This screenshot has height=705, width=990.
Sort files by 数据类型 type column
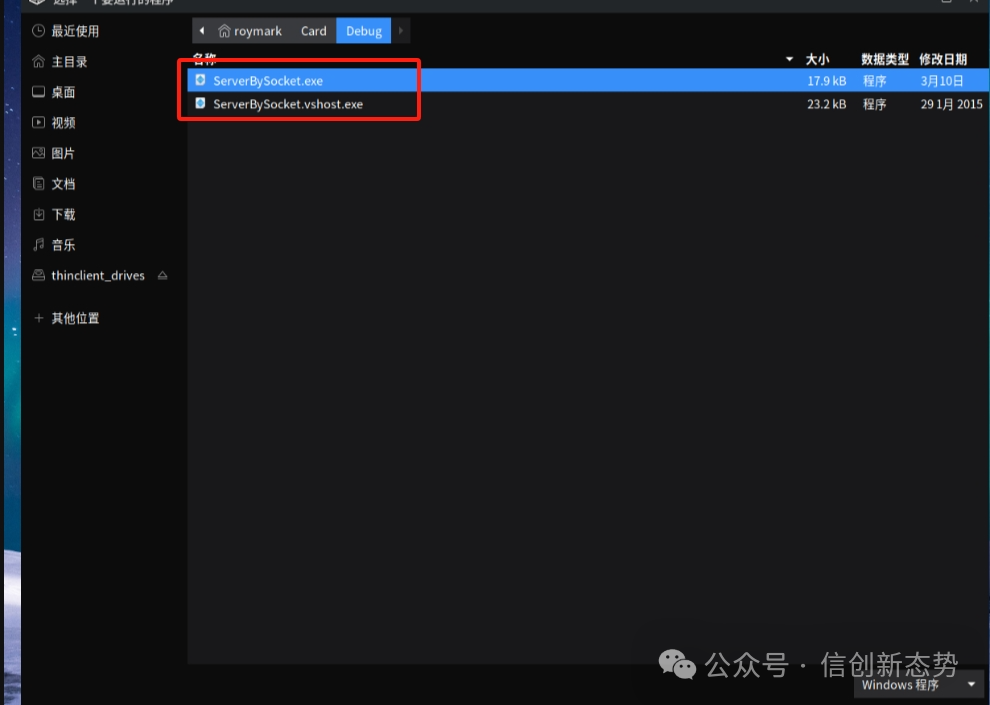click(x=885, y=59)
